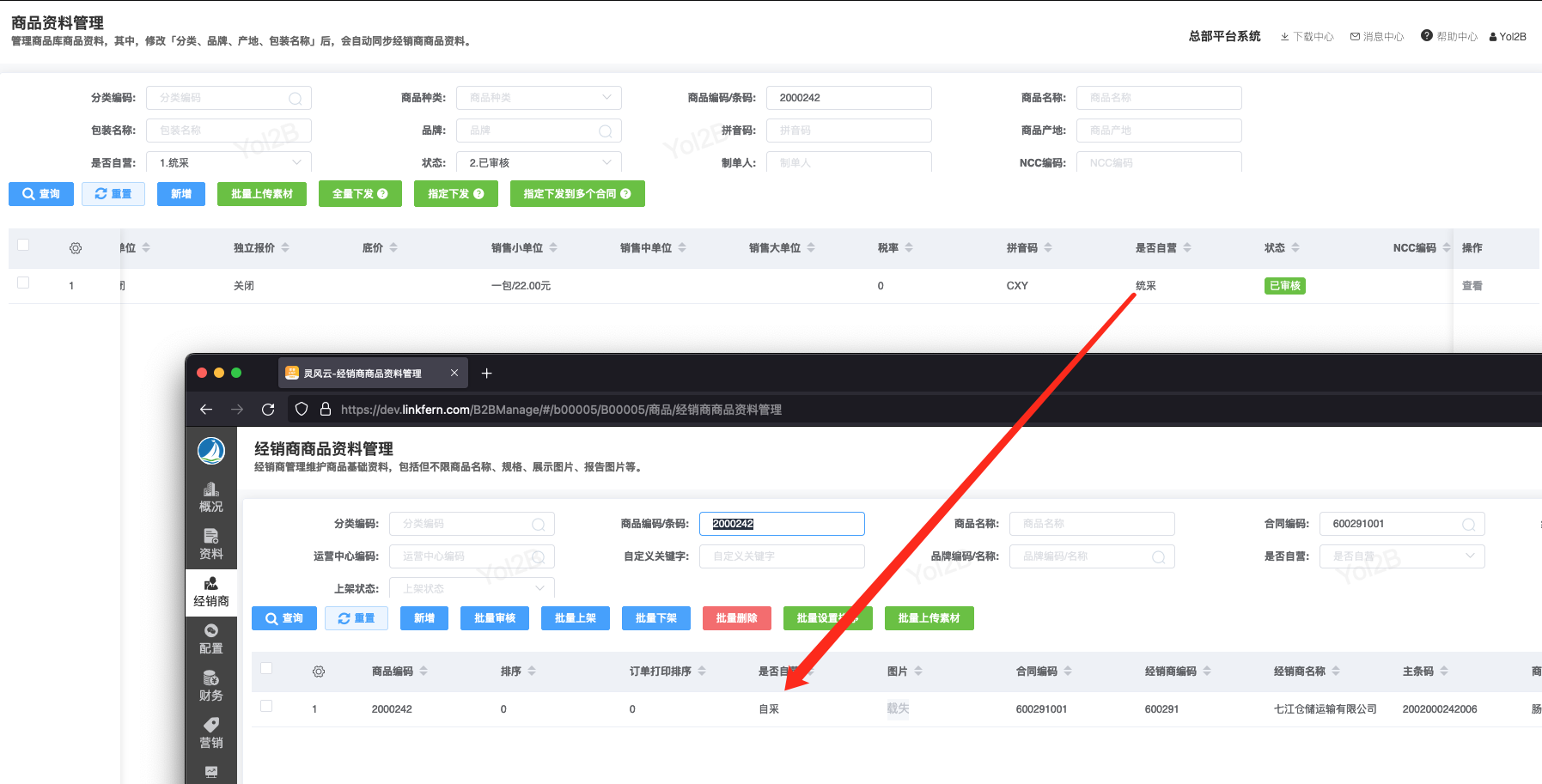1542x784 pixels.
Task: Open 营销 in the sidebar
Action: click(211, 733)
